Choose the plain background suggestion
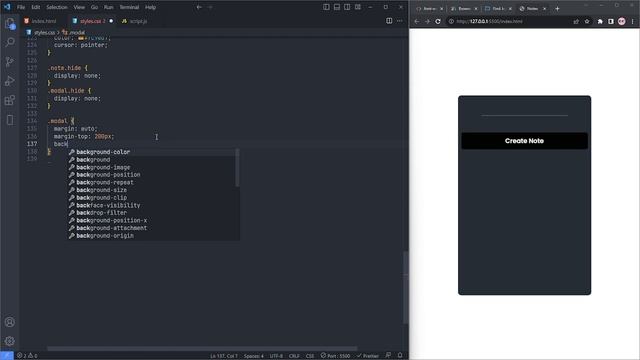This screenshot has height=360, width=640. pyautogui.click(x=153, y=160)
